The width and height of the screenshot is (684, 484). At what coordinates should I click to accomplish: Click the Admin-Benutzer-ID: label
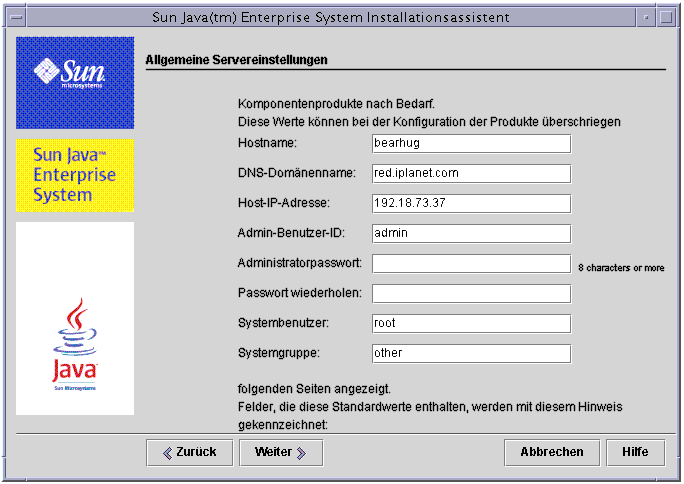point(291,233)
